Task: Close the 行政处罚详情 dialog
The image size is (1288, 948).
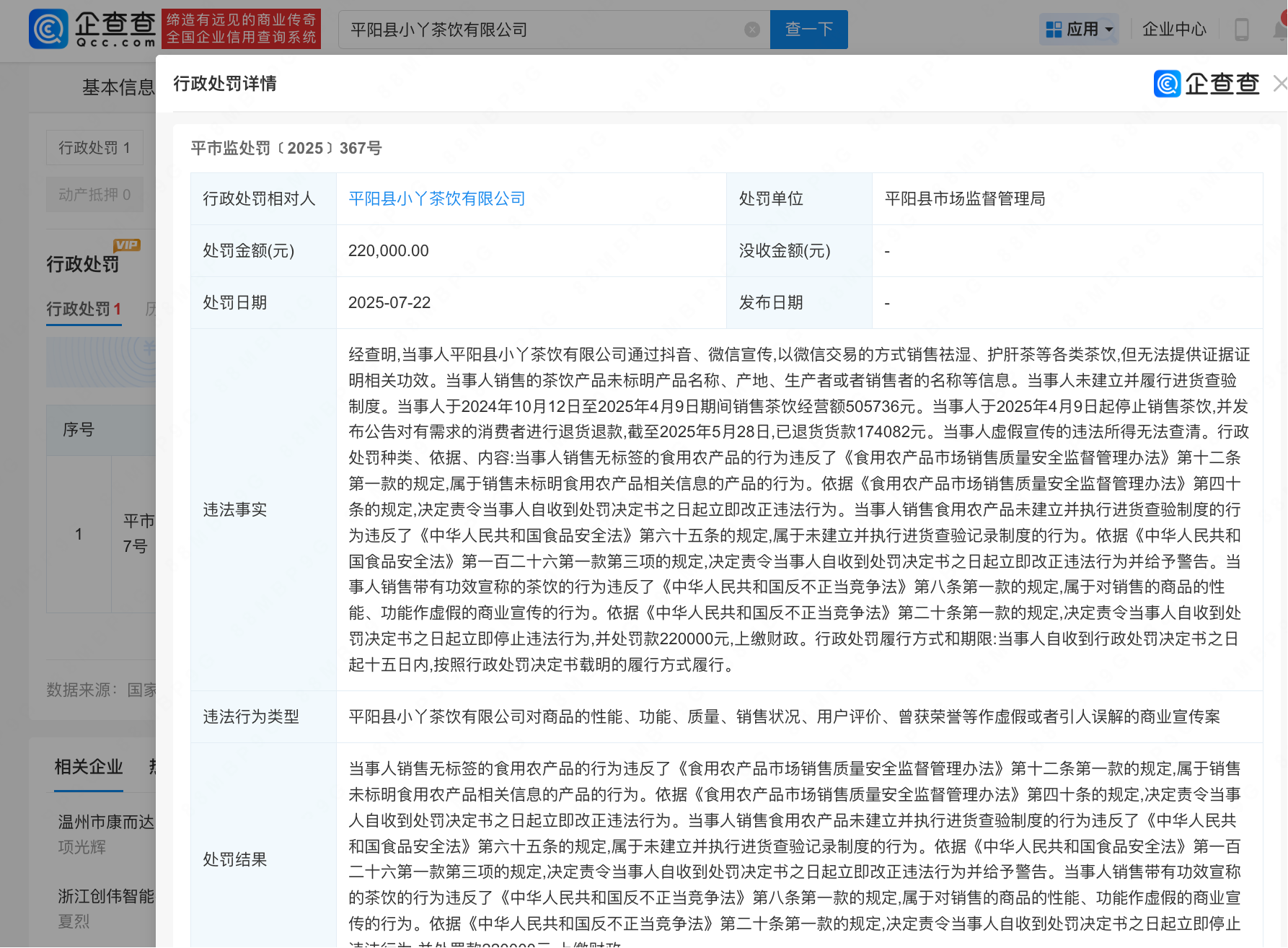Action: pyautogui.click(x=1280, y=84)
